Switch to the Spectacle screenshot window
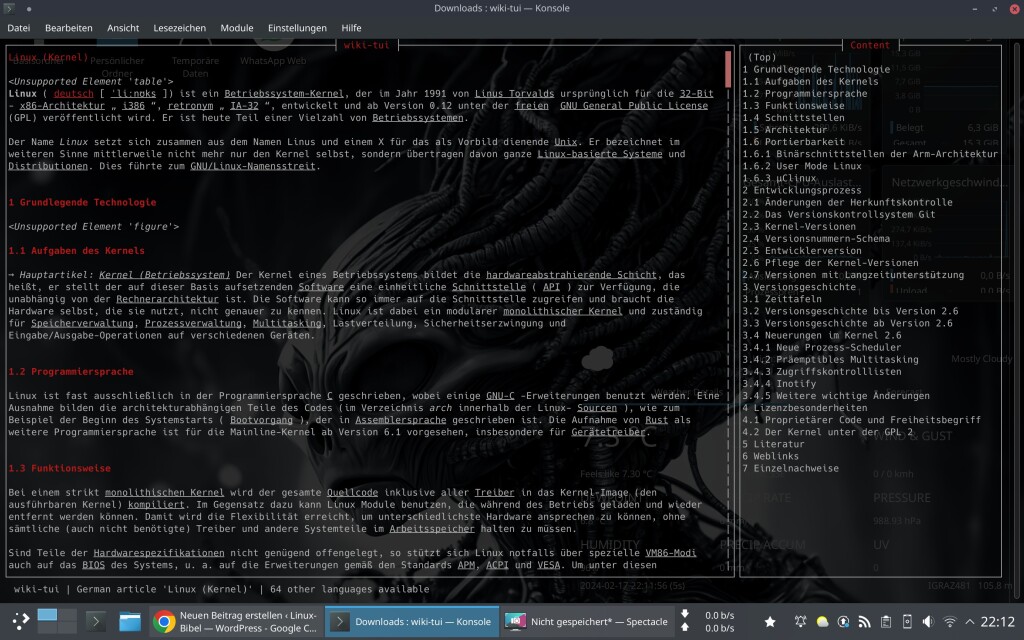 (587, 621)
